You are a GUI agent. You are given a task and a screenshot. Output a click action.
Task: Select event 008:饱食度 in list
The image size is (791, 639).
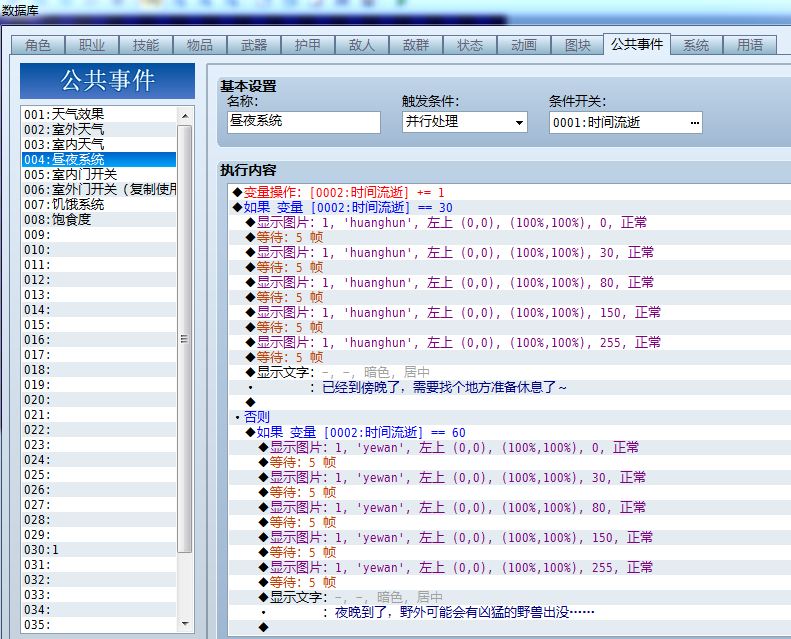[x=99, y=219]
